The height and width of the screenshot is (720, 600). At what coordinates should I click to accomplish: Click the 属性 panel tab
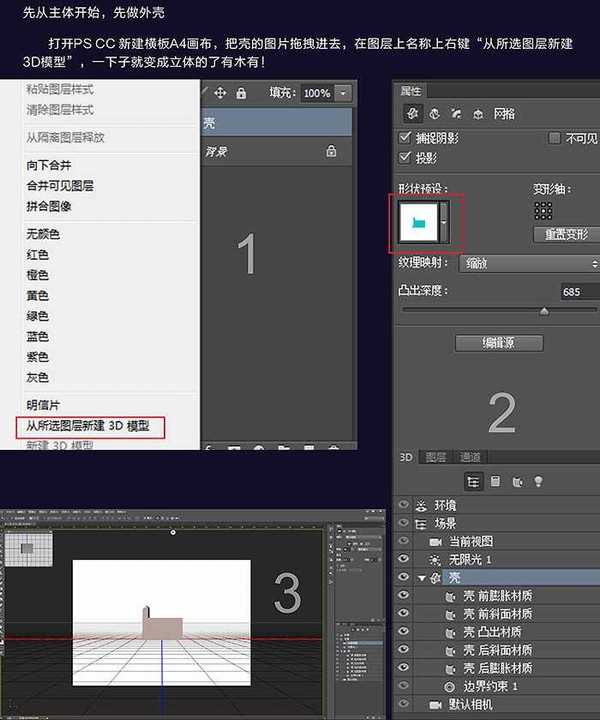pos(411,91)
